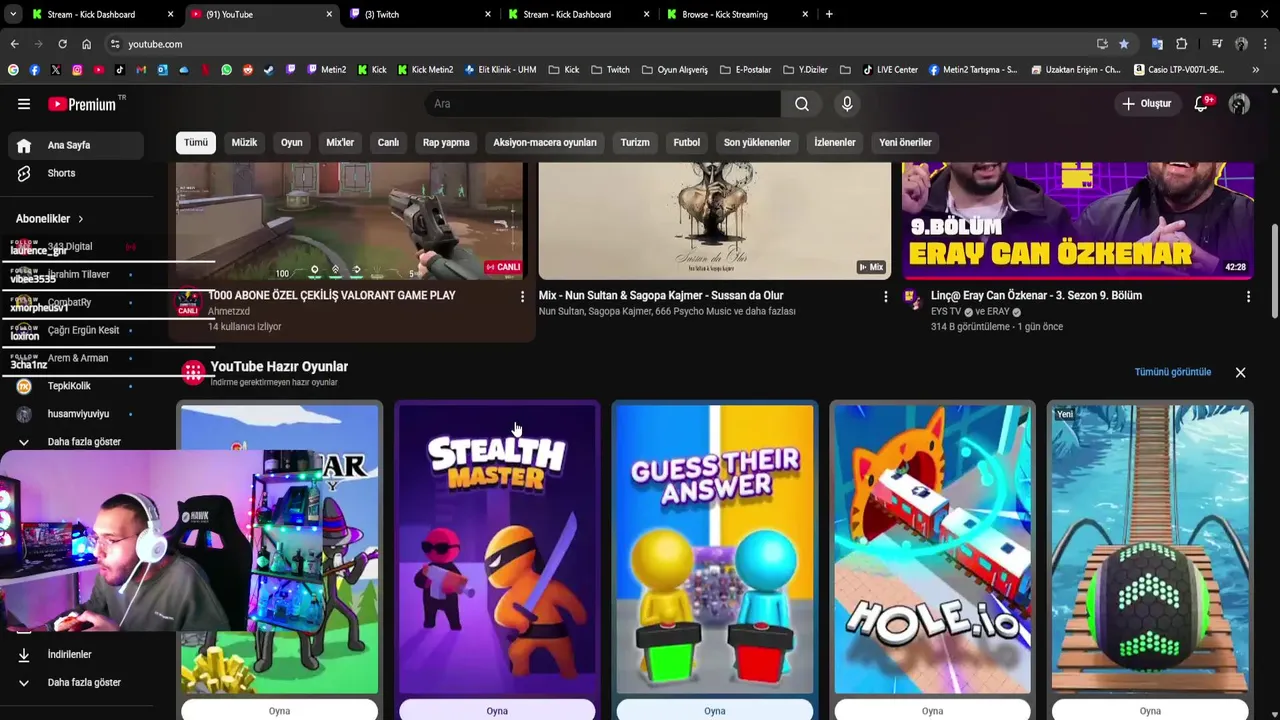Click the Ahmetzxd channel avatar
The image size is (1280, 720).
pyautogui.click(x=188, y=302)
